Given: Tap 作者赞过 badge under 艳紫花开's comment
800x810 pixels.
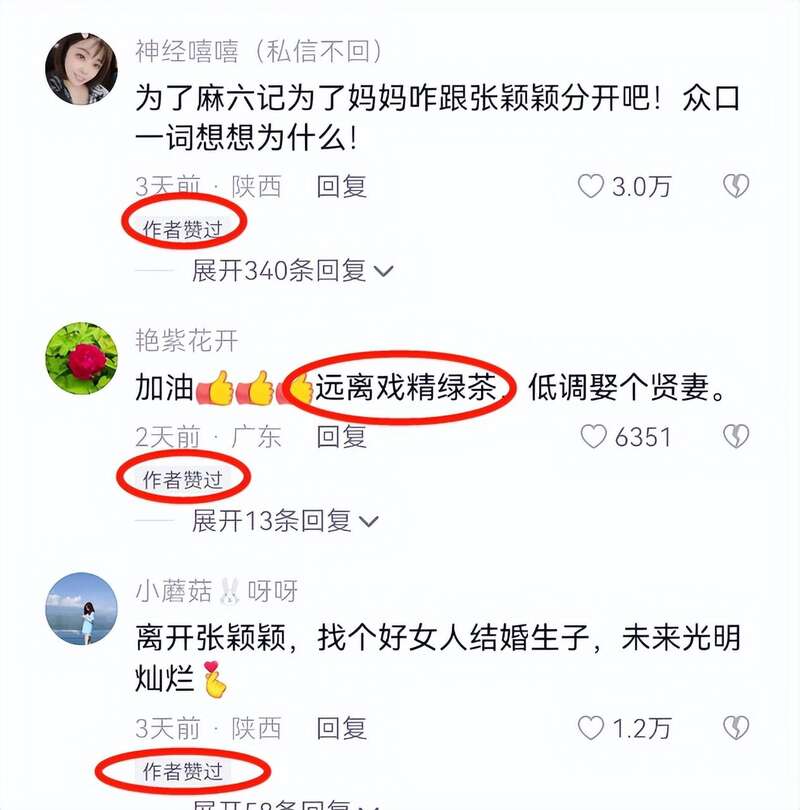Looking at the screenshot, I should pyautogui.click(x=183, y=480).
